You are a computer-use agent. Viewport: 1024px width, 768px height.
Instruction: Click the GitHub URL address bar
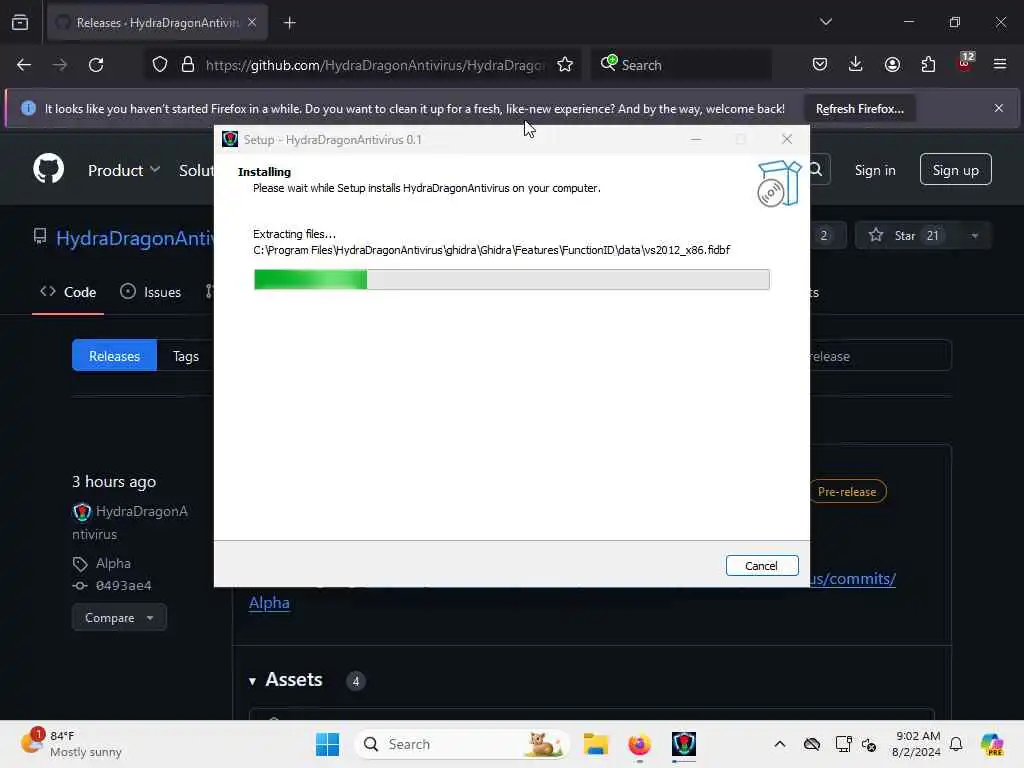pos(374,65)
